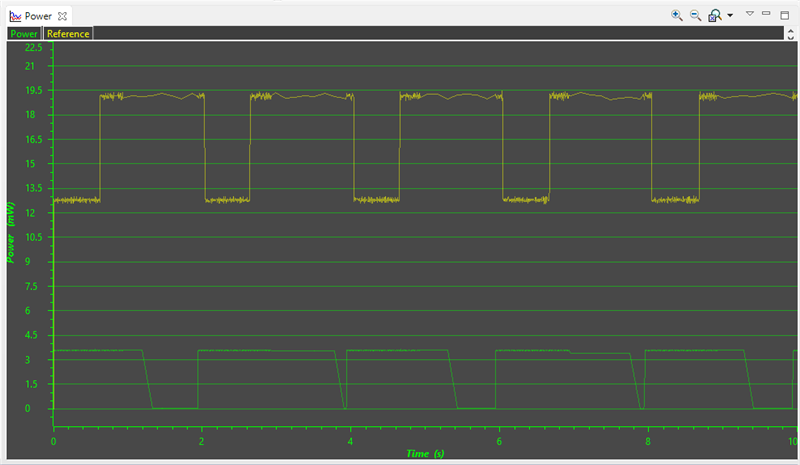
Task: Maximize the Power view panel
Action: (785, 15)
